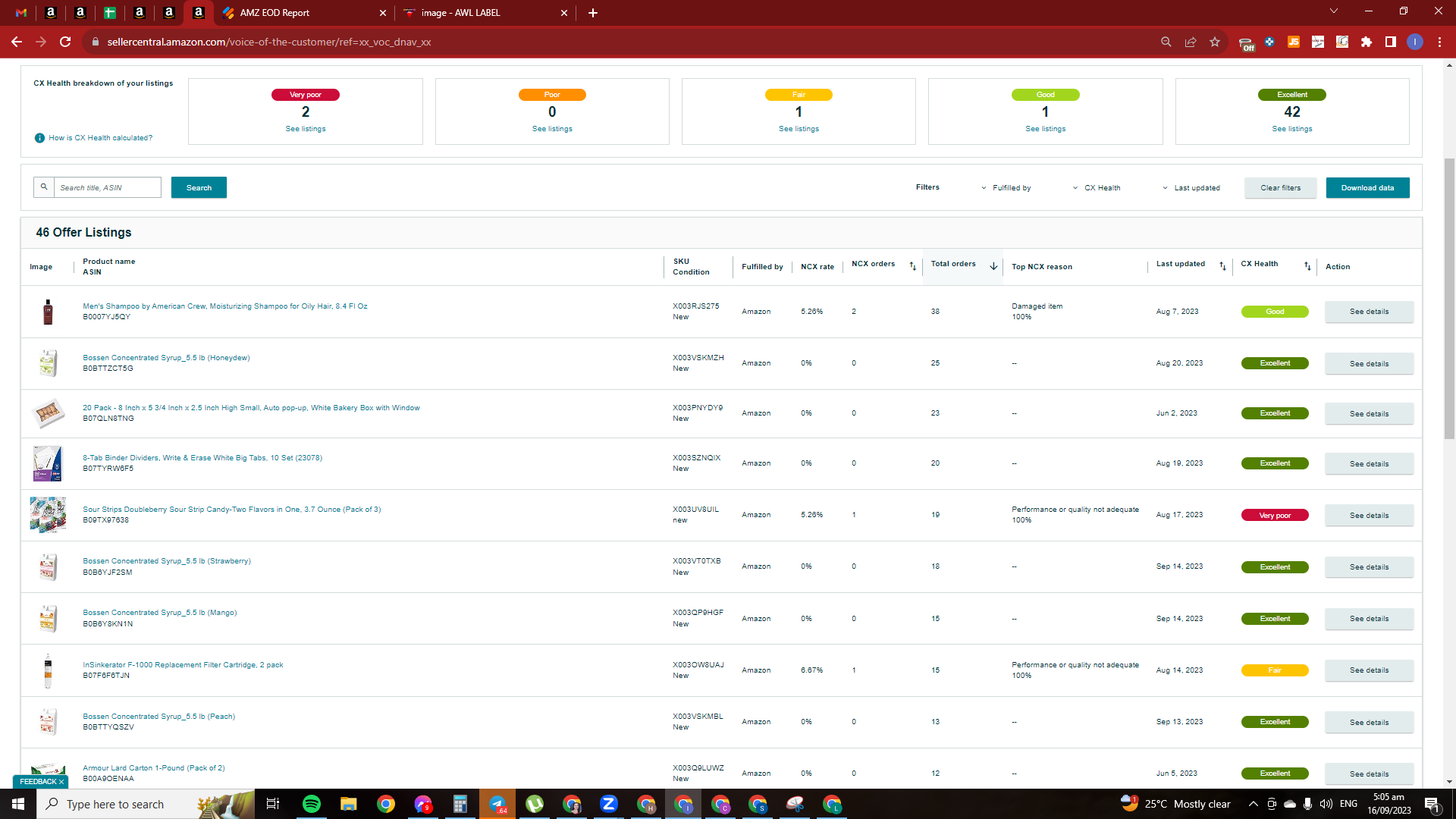
Task: Click the Very poor badge on Sour Strips row
Action: click(1275, 516)
